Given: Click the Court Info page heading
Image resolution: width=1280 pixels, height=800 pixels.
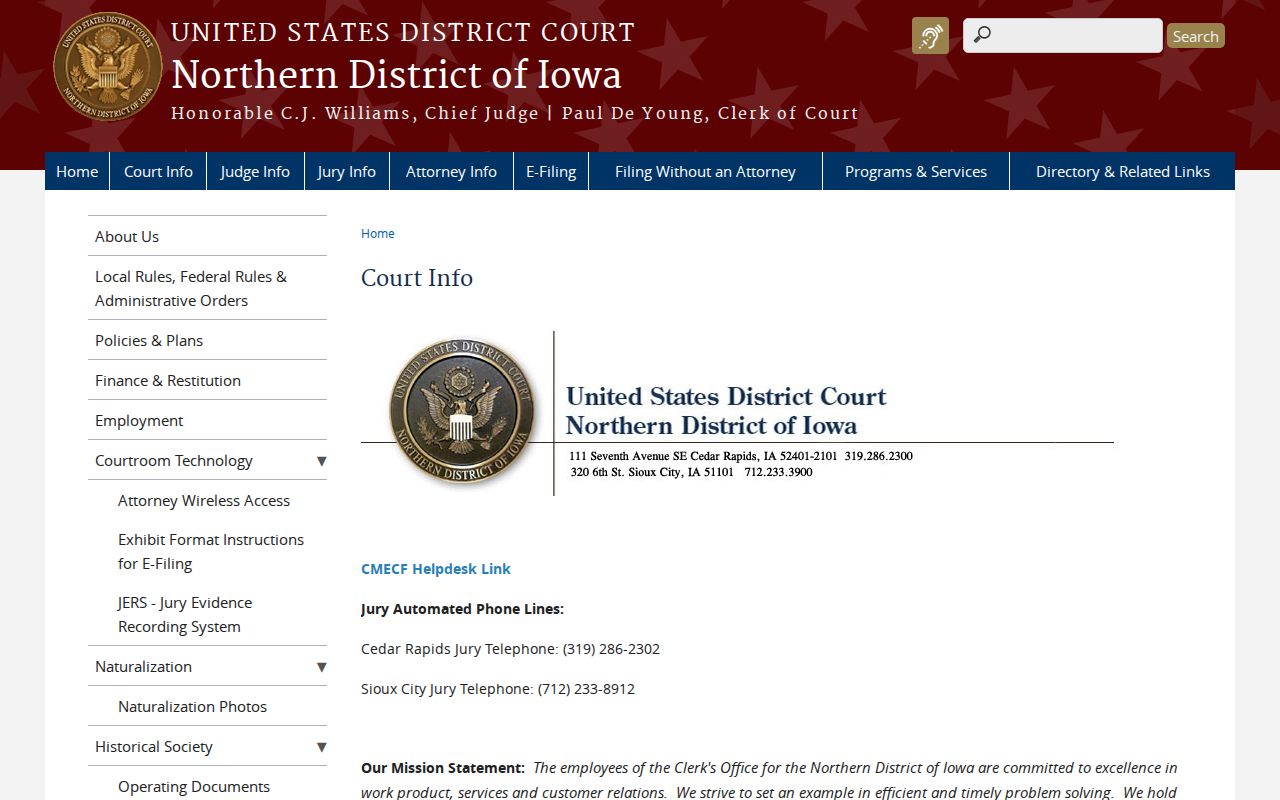Looking at the screenshot, I should (417, 278).
